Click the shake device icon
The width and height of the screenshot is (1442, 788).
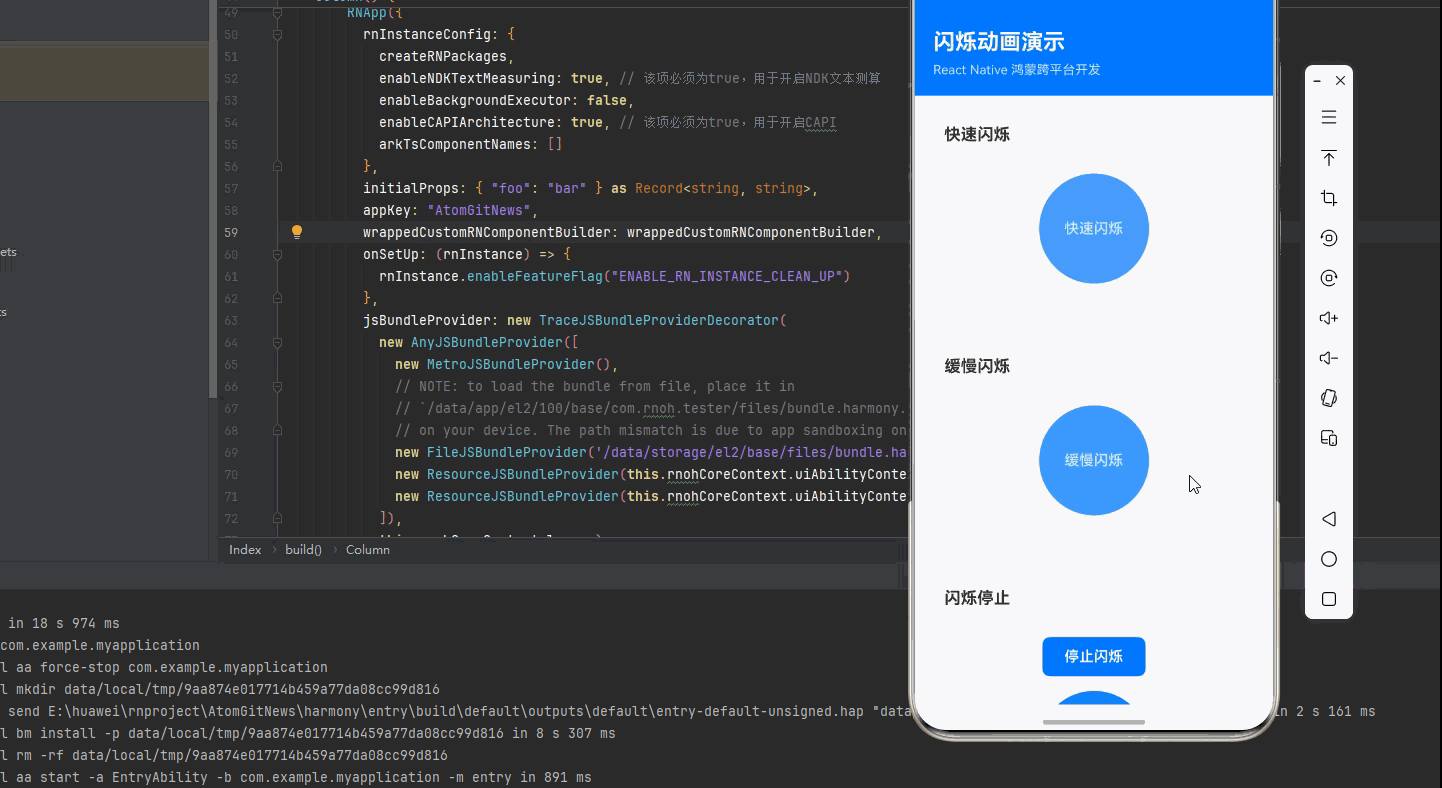(x=1329, y=398)
